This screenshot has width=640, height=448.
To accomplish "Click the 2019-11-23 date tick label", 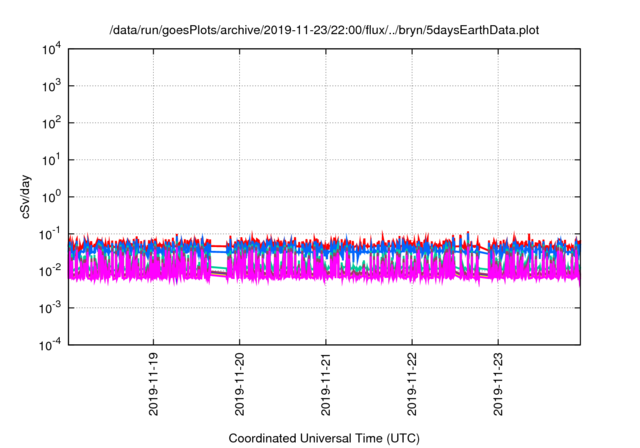I will click(x=498, y=384).
